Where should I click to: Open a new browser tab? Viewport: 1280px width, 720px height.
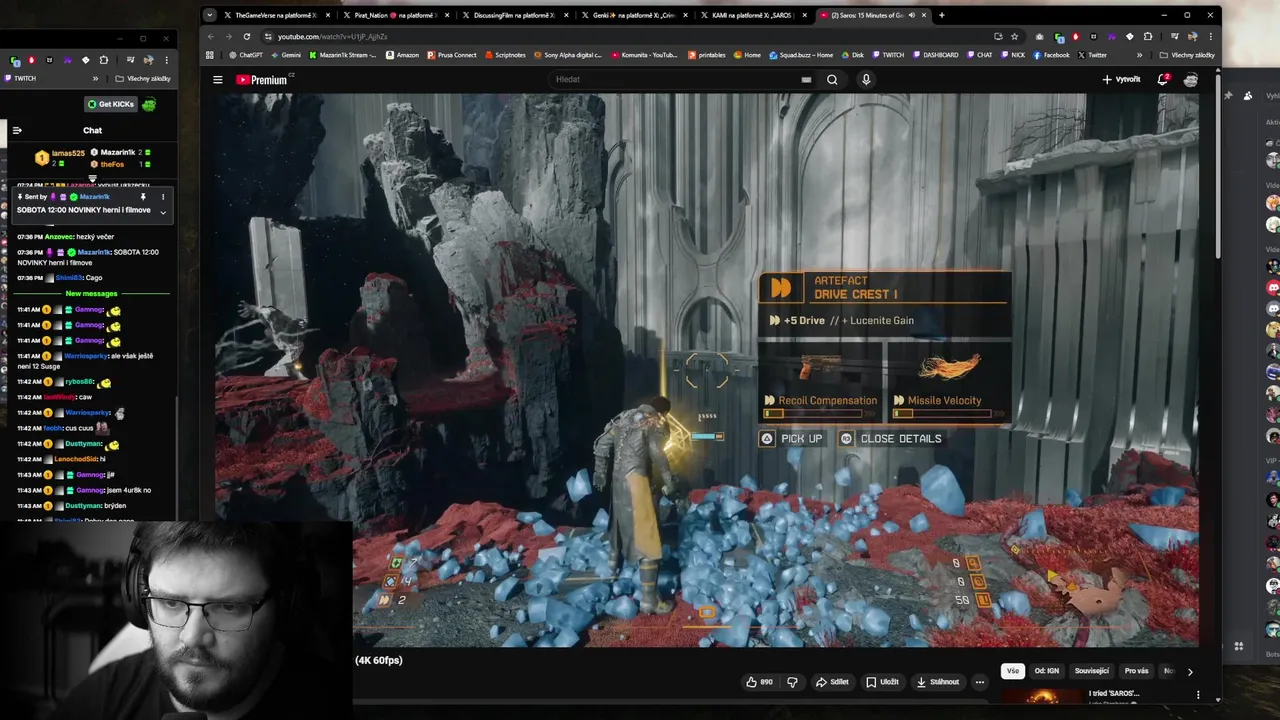coord(941,15)
